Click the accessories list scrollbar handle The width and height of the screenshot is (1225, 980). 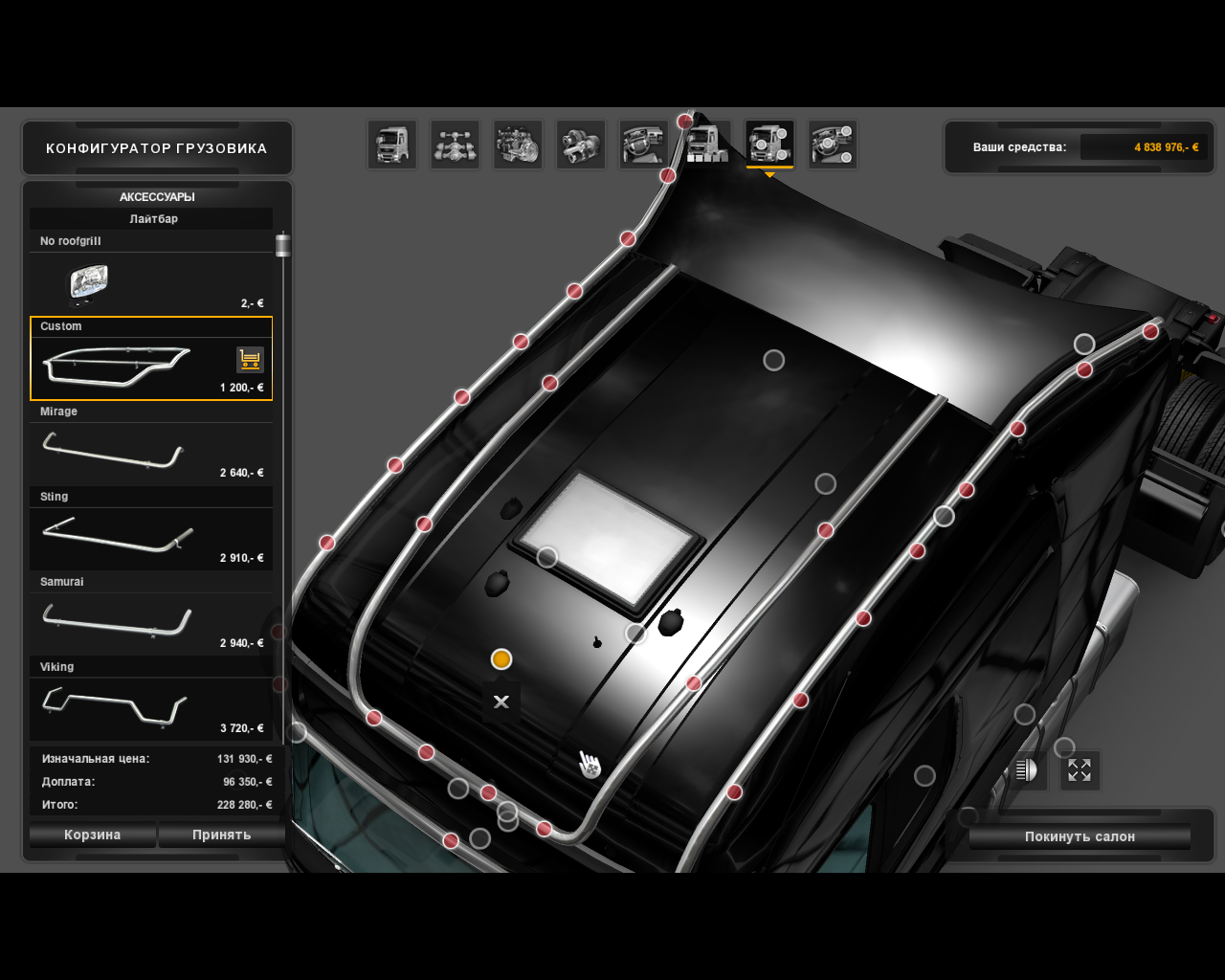click(282, 245)
